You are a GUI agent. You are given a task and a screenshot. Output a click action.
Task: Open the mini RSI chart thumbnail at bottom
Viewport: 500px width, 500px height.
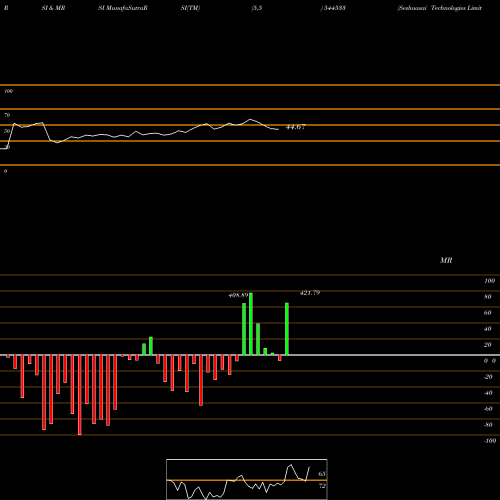tap(247, 479)
